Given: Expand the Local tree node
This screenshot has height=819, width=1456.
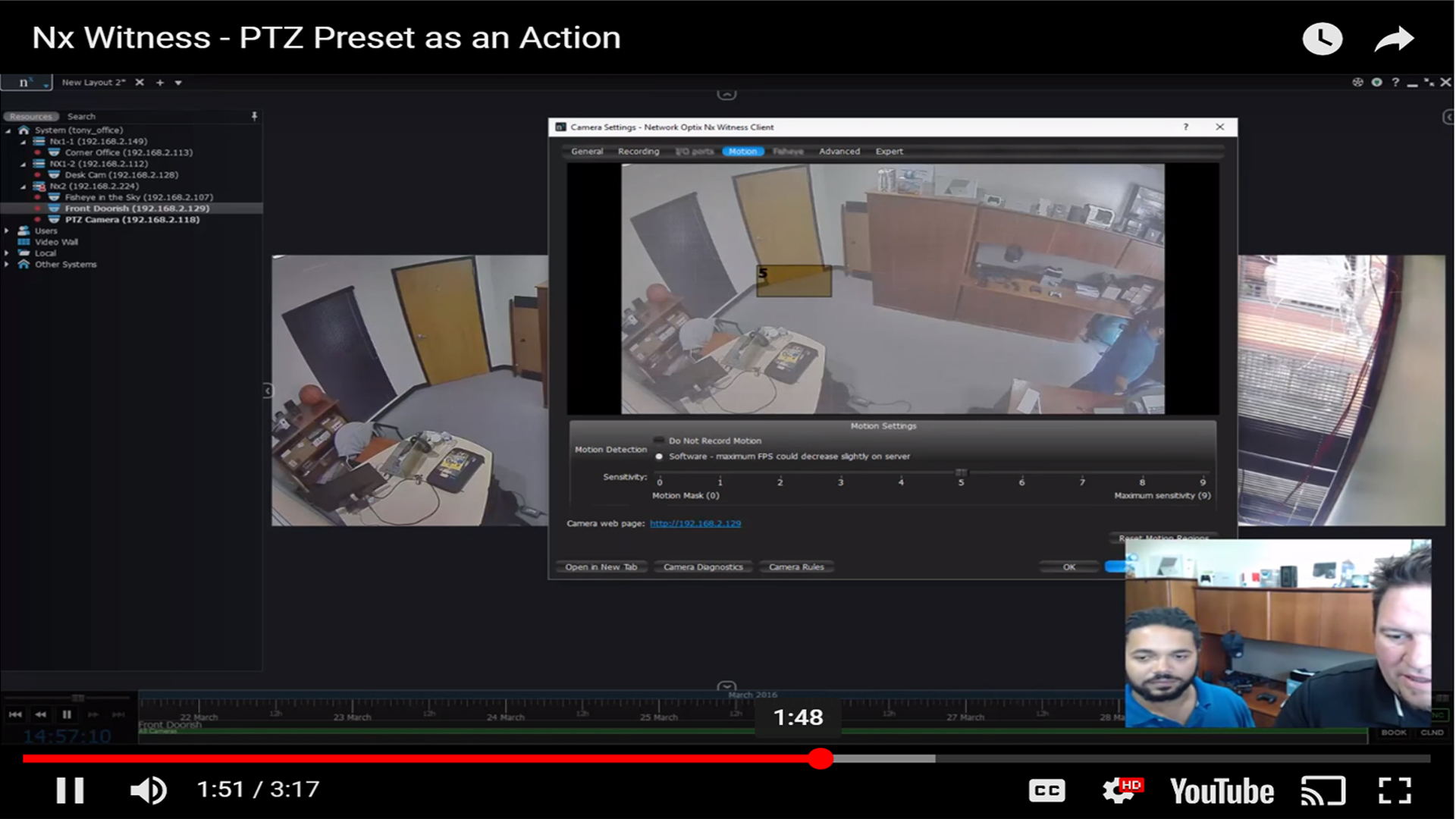Looking at the screenshot, I should 7,253.
